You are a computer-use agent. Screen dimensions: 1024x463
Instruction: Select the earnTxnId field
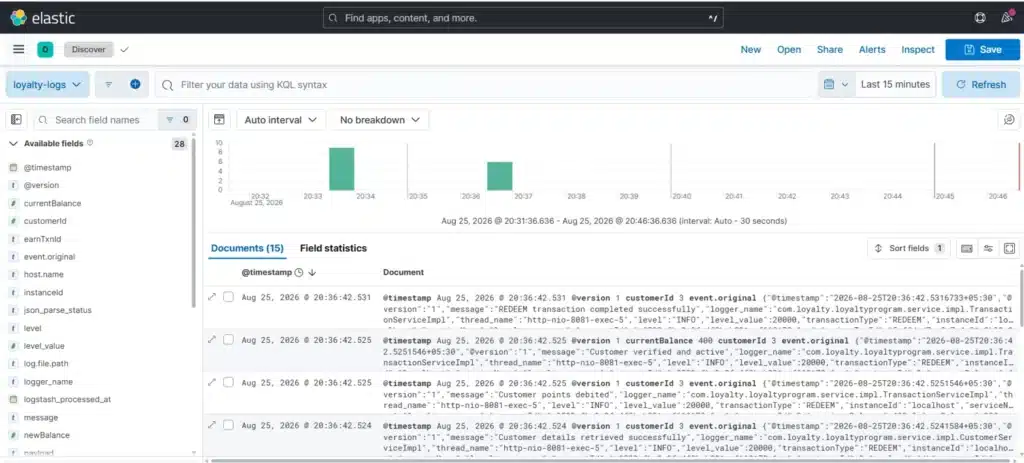42,239
